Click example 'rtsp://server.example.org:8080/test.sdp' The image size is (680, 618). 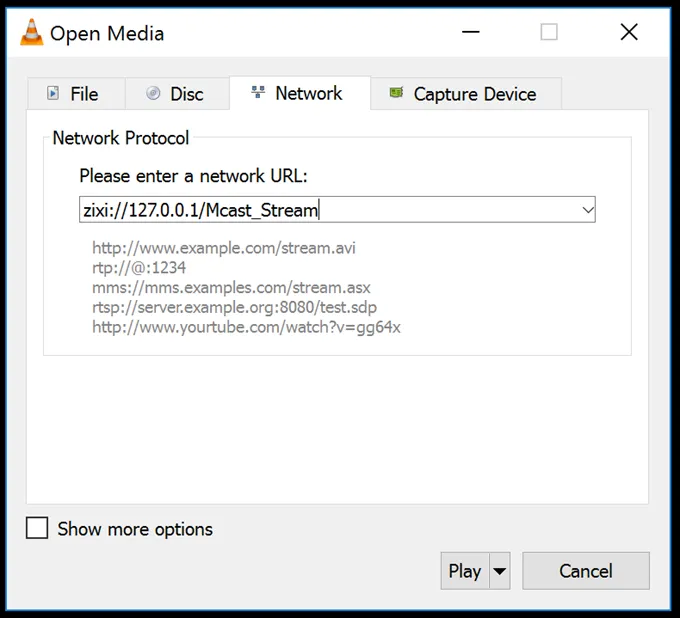tap(234, 307)
